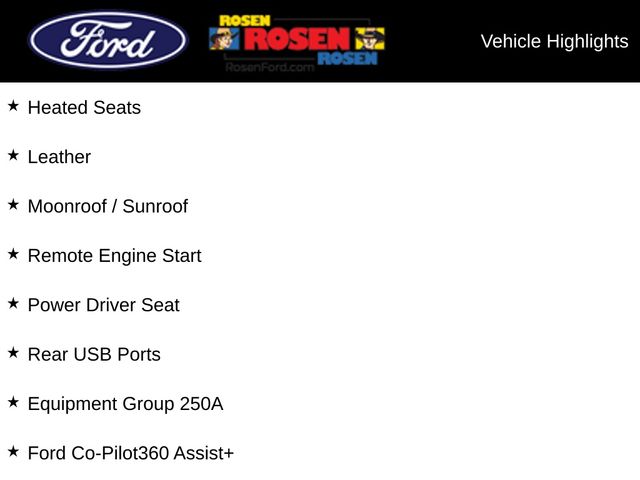
Task: Select the Power Driver Seat text
Action: [x=103, y=305]
